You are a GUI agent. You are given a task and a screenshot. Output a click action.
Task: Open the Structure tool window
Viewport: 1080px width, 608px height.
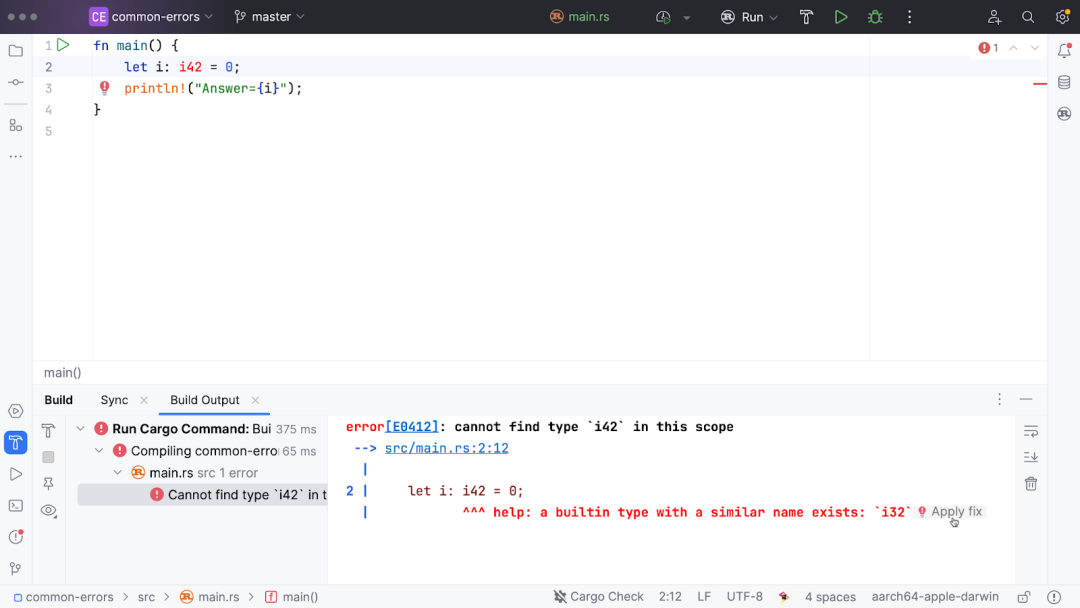[x=16, y=125]
